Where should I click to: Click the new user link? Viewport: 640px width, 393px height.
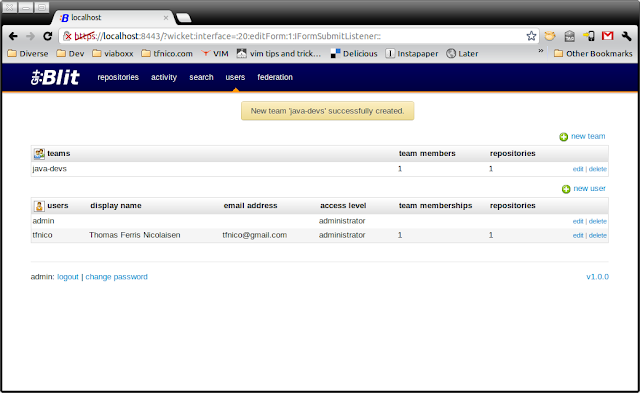pyautogui.click(x=589, y=189)
